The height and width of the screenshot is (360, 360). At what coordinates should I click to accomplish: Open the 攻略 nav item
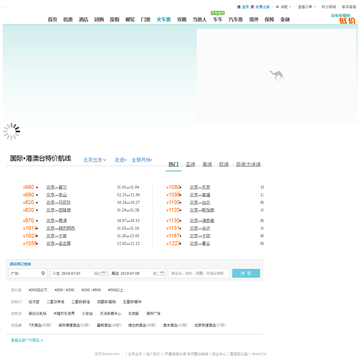[x=182, y=20]
